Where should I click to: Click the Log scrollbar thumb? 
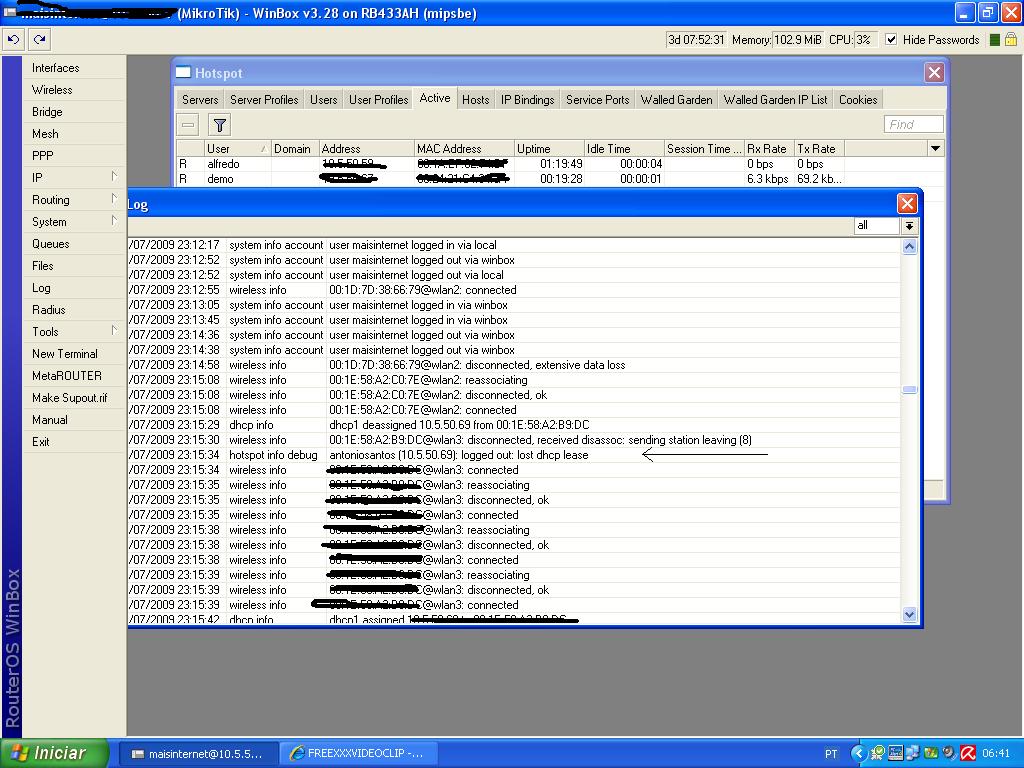(x=909, y=389)
